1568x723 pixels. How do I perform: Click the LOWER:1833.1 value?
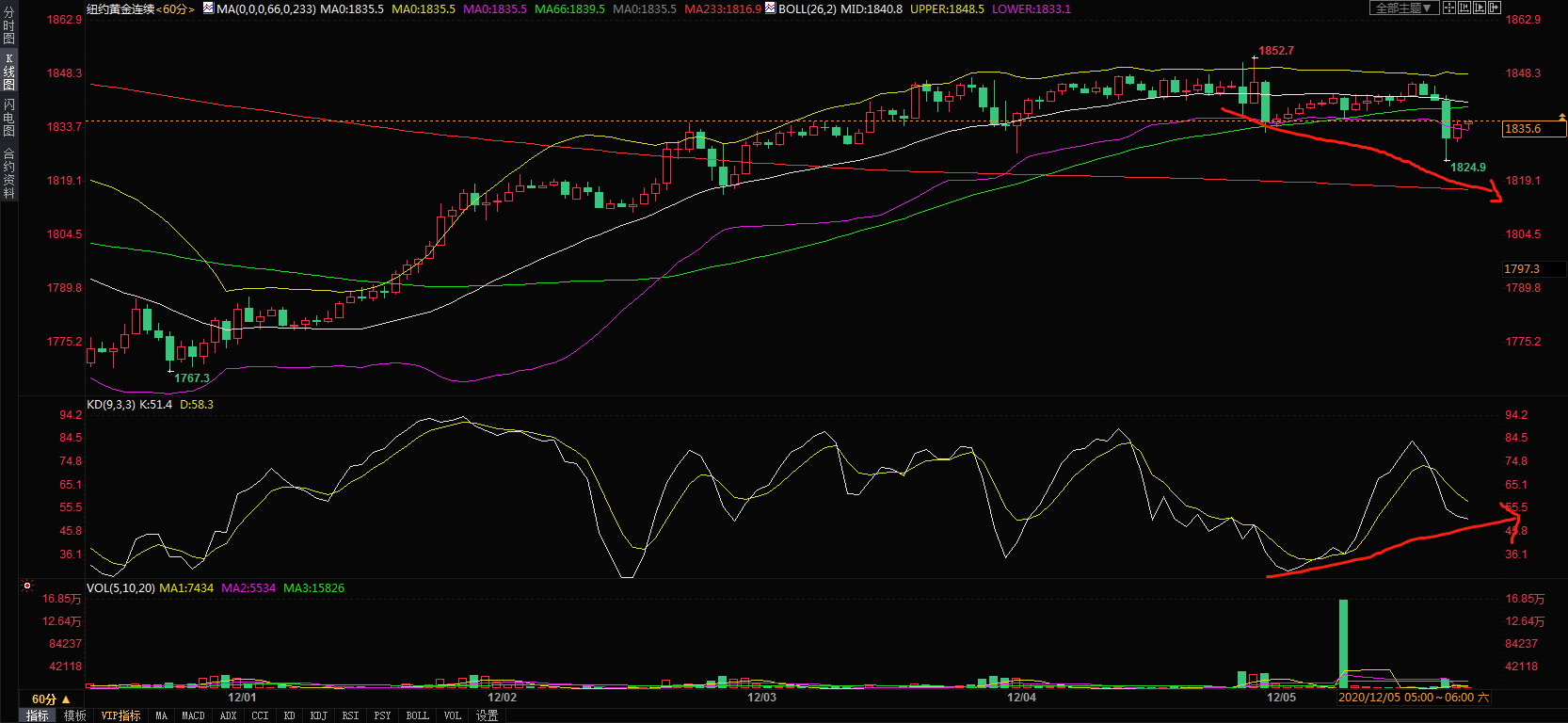[x=1032, y=8]
